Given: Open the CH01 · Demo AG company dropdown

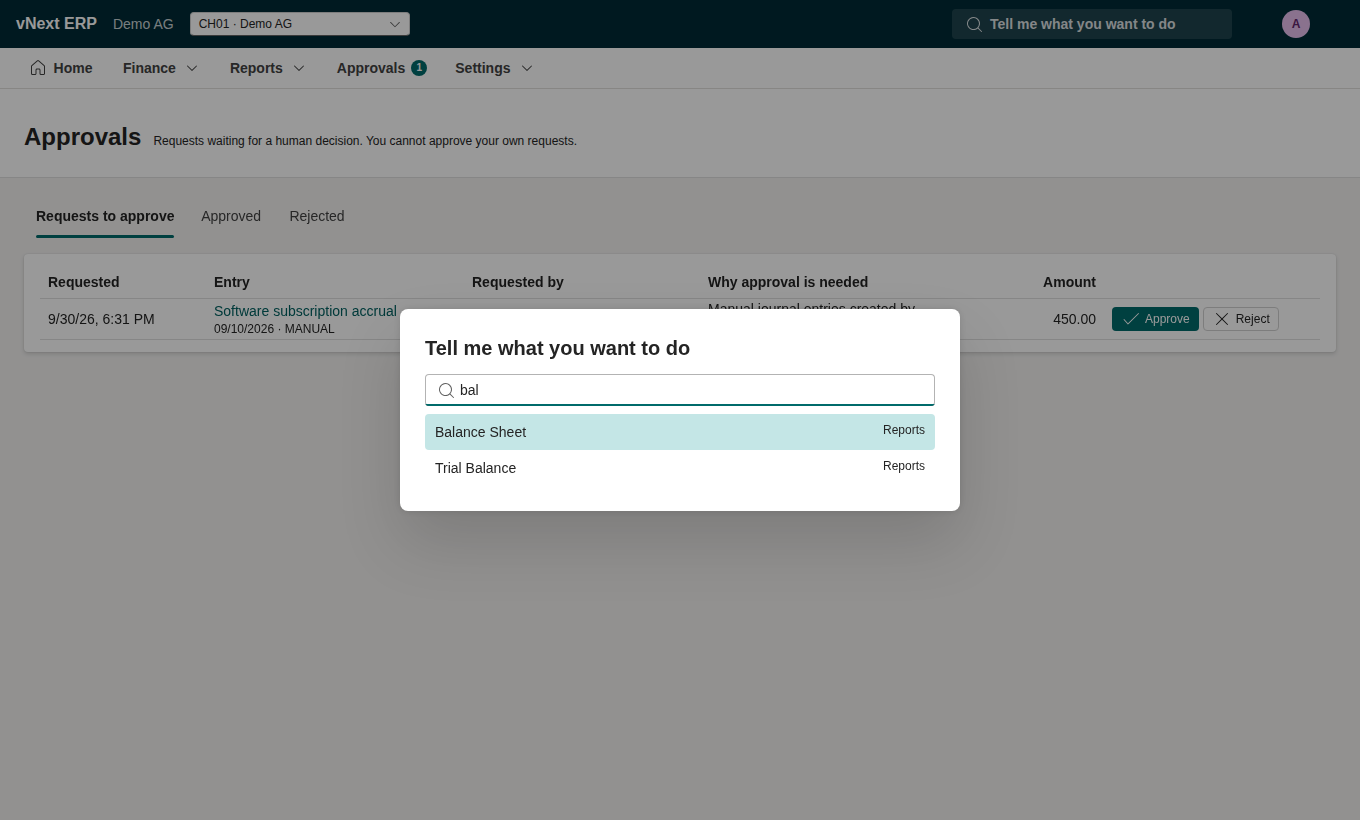Looking at the screenshot, I should (300, 24).
